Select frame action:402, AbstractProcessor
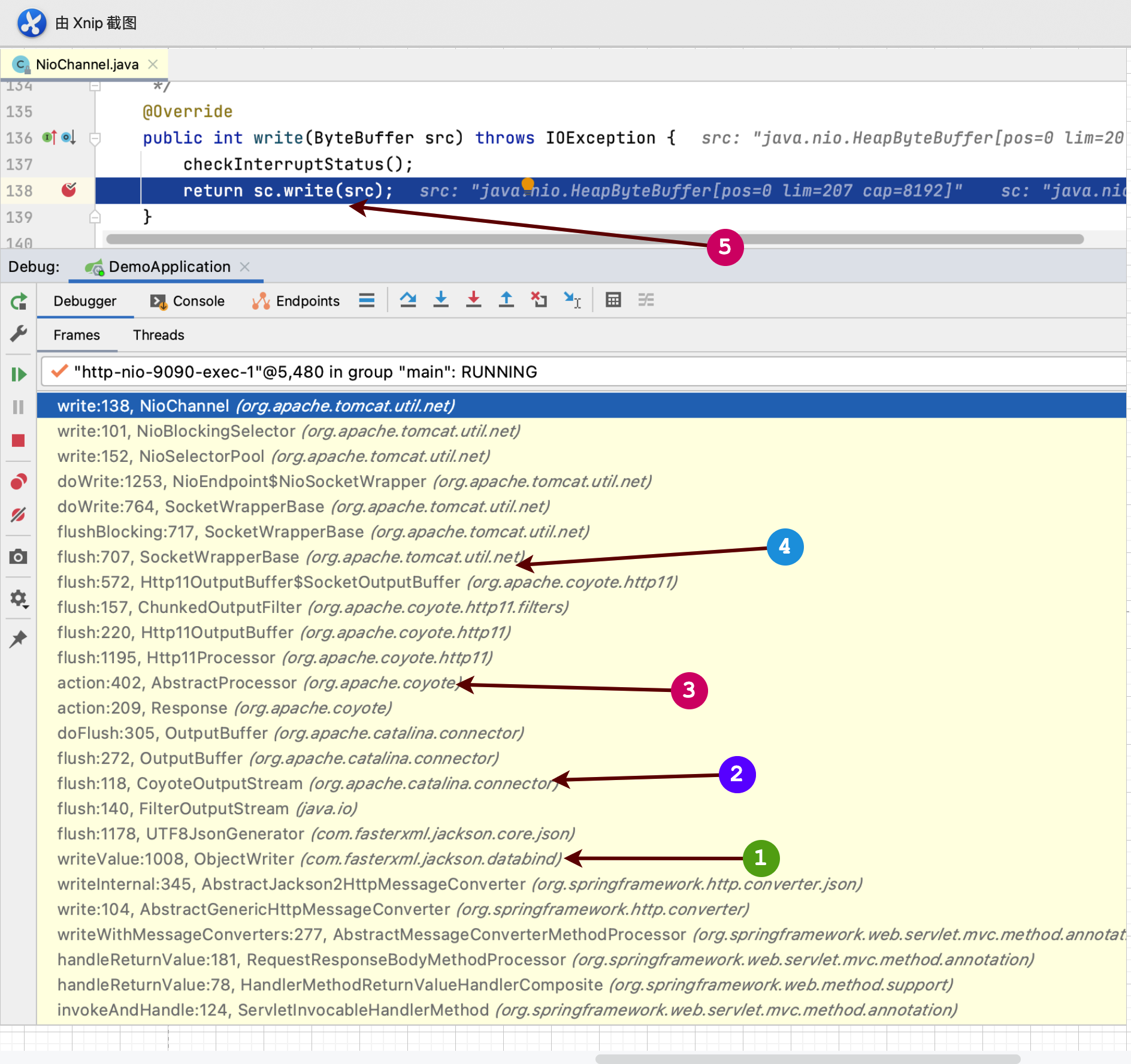Viewport: 1131px width, 1064px height. 581,682
